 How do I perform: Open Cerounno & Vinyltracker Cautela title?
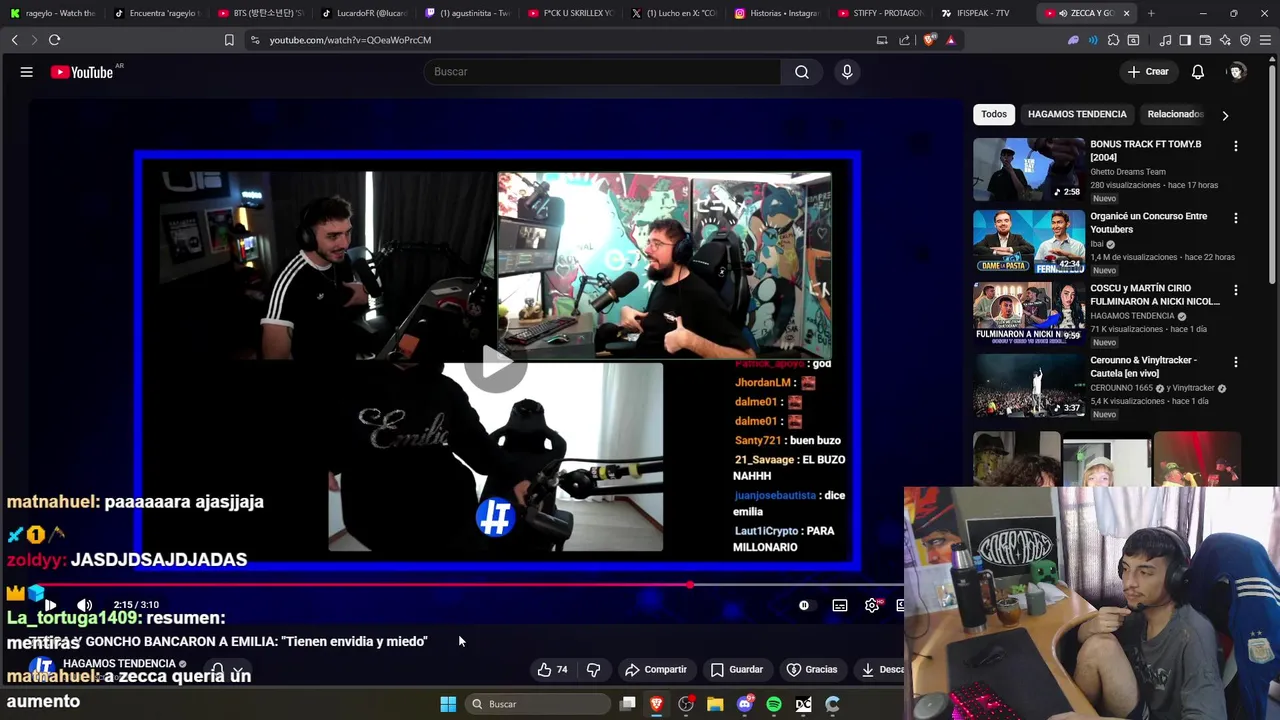(x=1143, y=366)
